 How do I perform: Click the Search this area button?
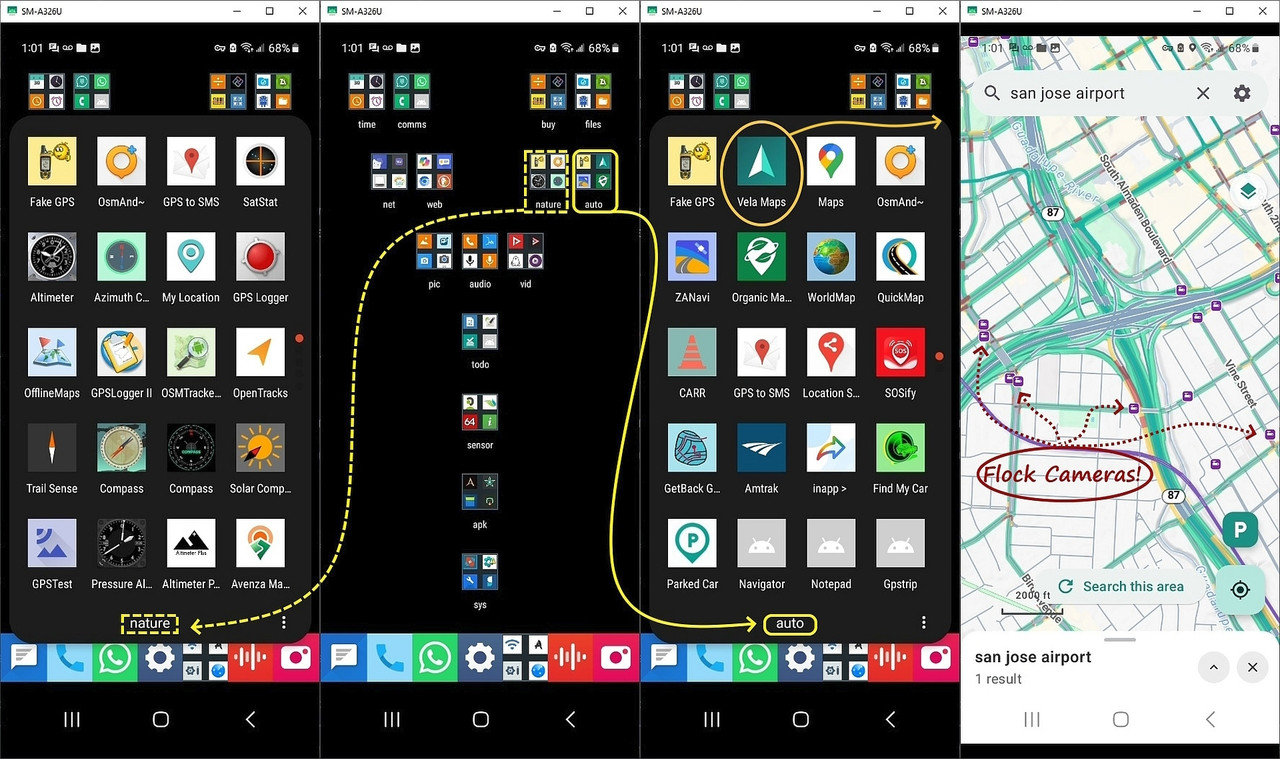1120,587
